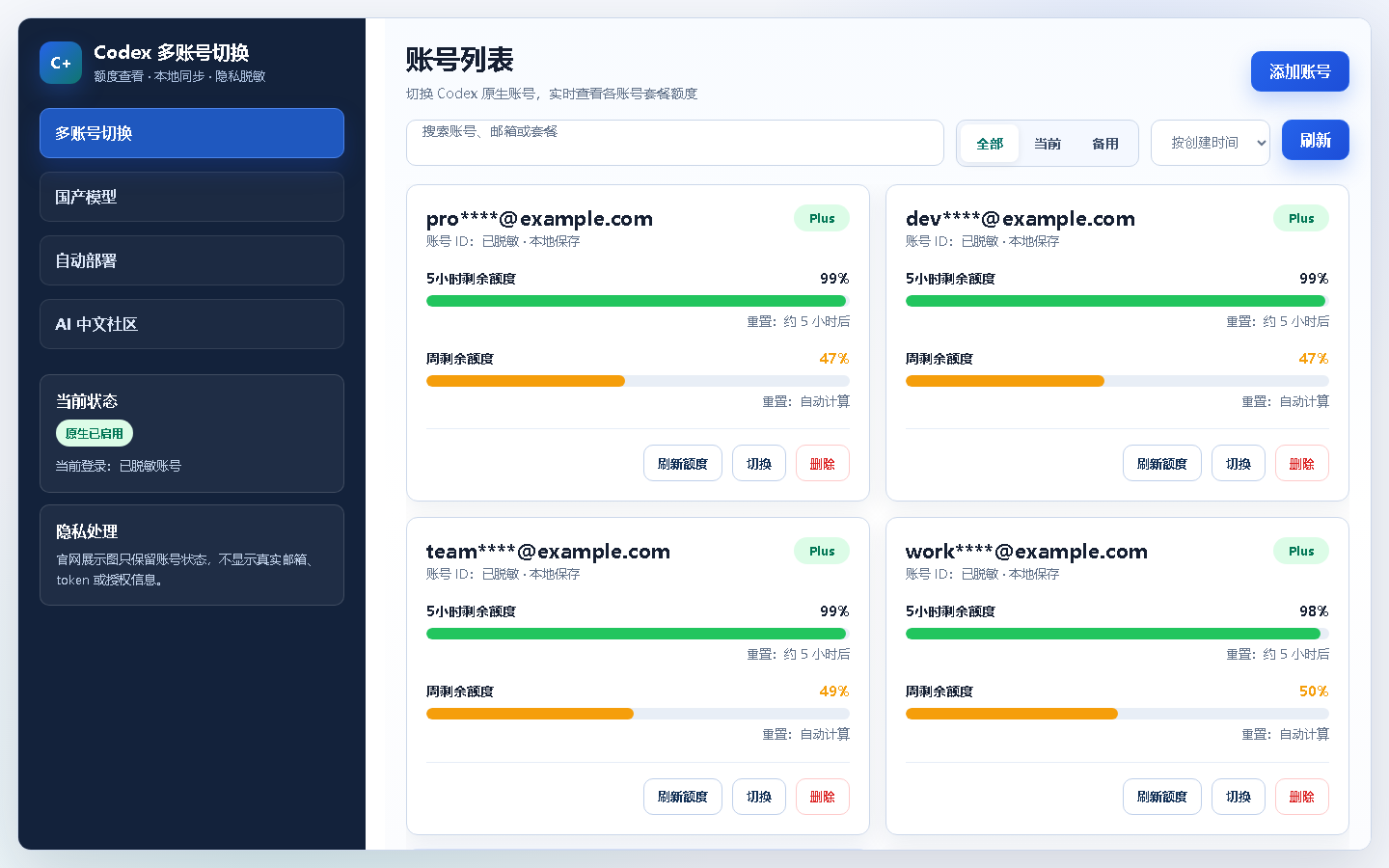Image resolution: width=1389 pixels, height=868 pixels.
Task: Click the 当前状态 panel heading
Action: [x=87, y=401]
